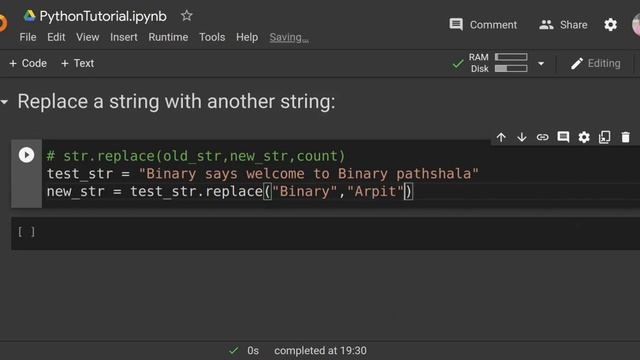
Task: Move cell up with arrow icon
Action: click(x=501, y=137)
